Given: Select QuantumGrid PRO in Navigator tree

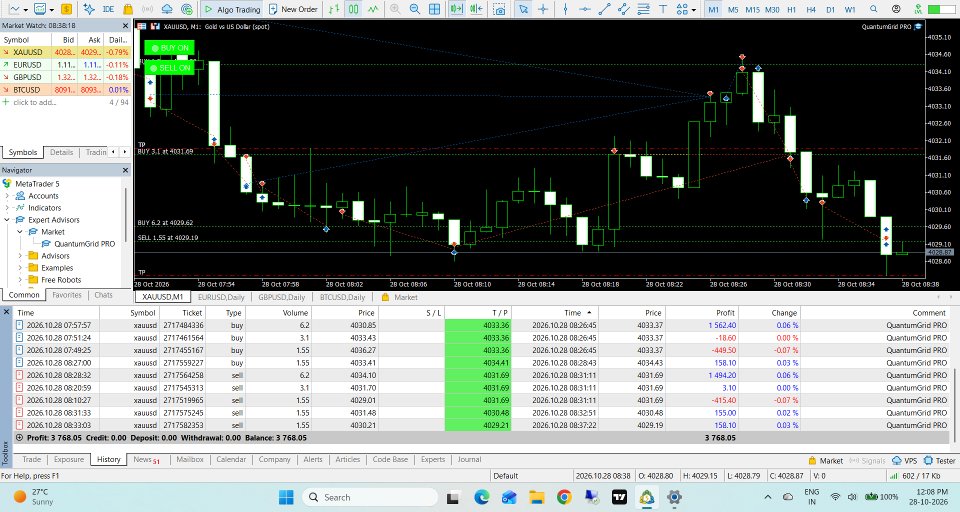Looking at the screenshot, I should 84,244.
